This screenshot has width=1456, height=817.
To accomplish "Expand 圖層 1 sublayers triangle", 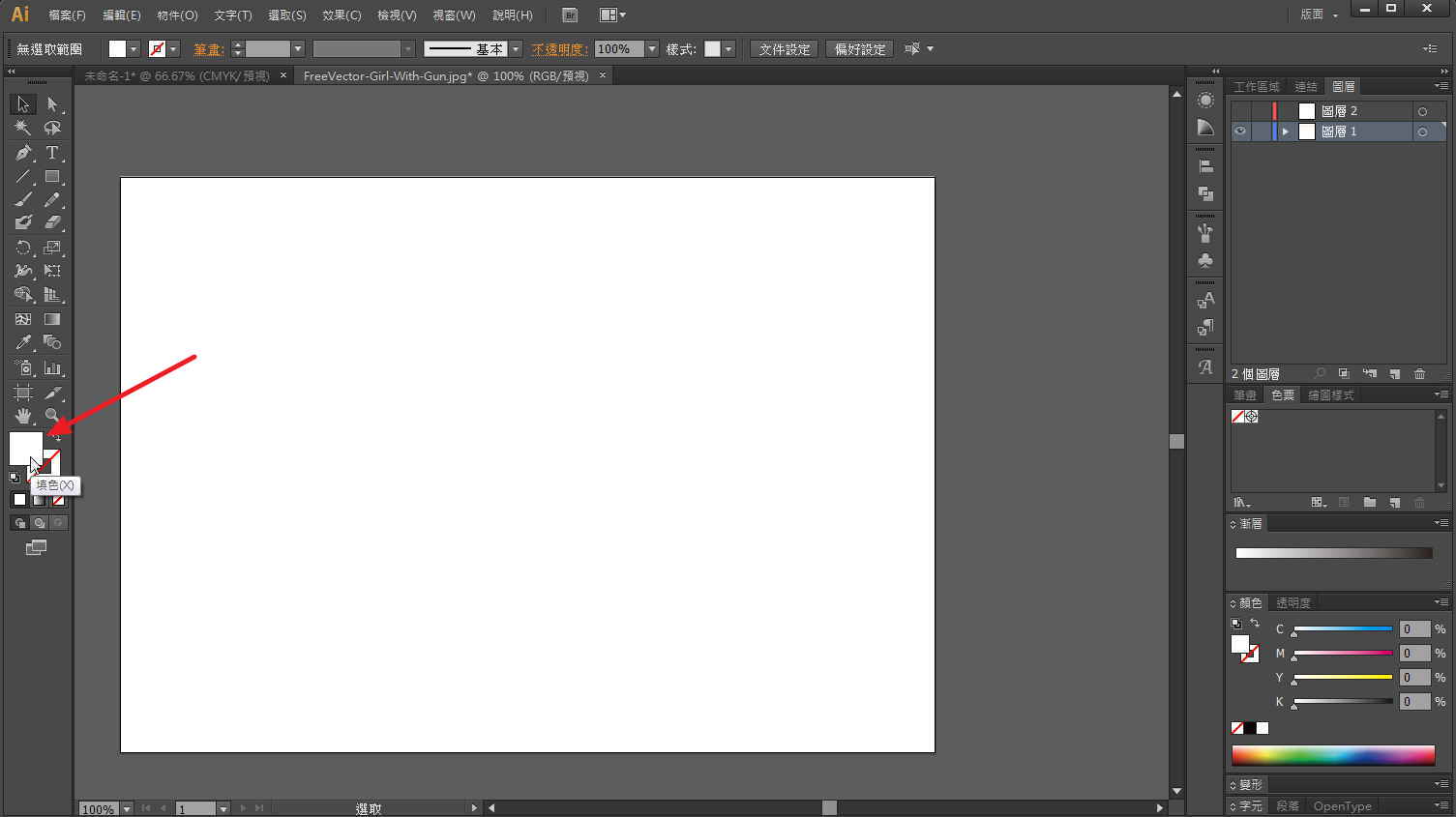I will [1286, 131].
